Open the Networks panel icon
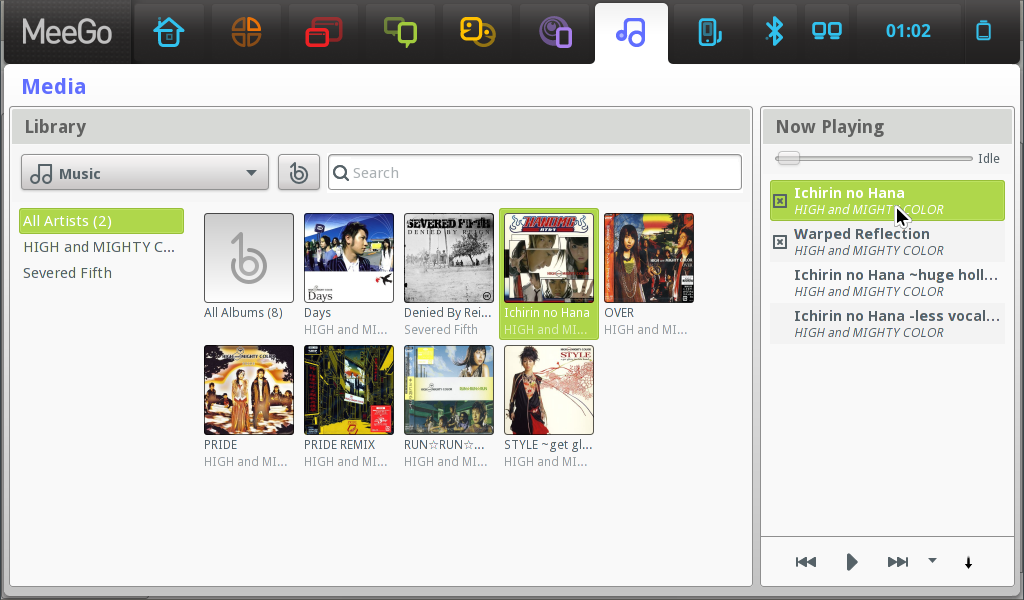This screenshot has height=600, width=1024. click(x=827, y=31)
